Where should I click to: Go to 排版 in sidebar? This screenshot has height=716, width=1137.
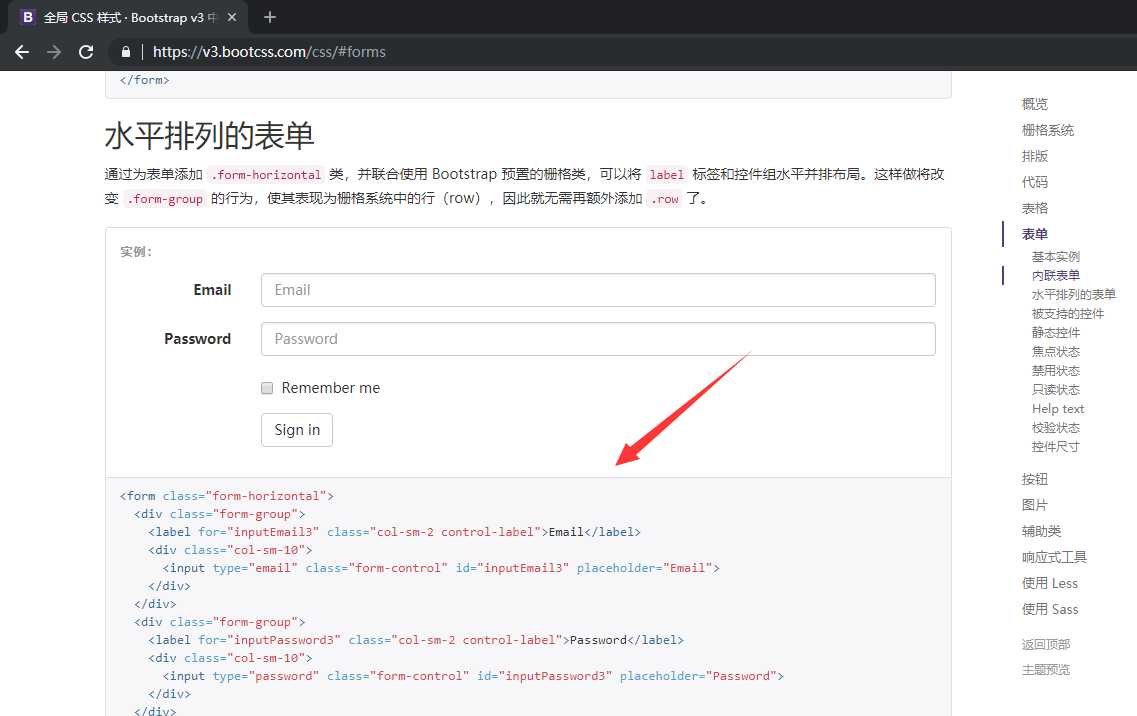1035,156
